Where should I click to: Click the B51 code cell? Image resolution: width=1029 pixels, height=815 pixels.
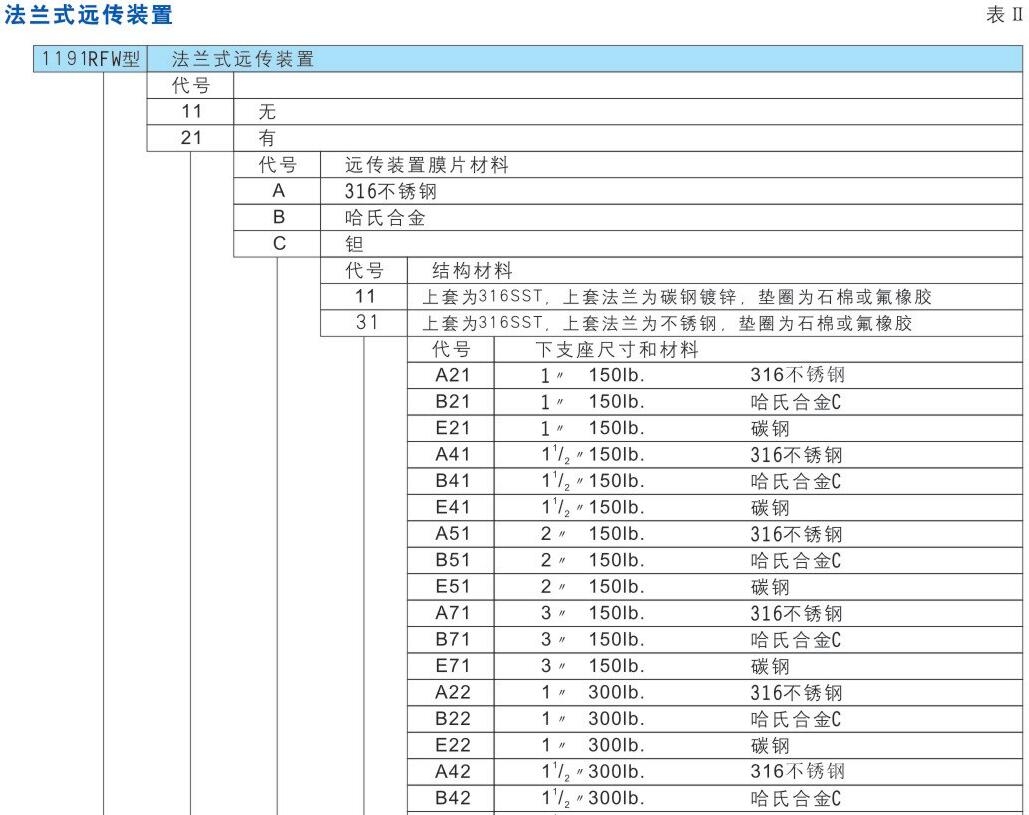tap(452, 561)
